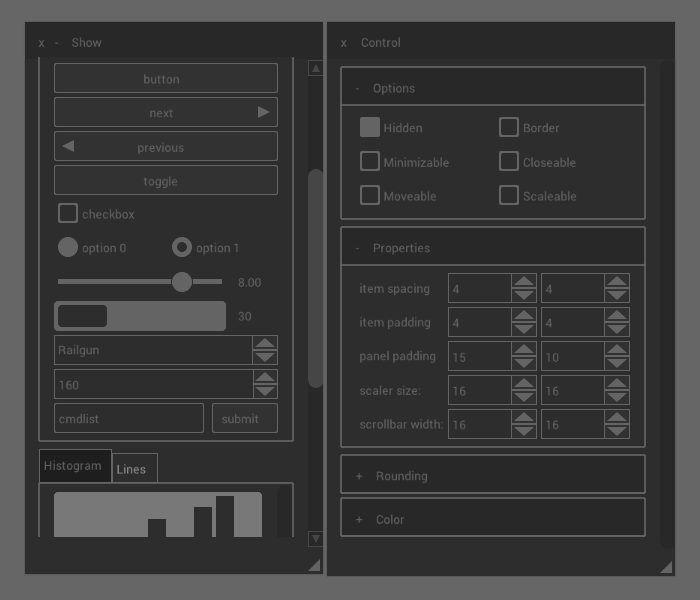The height and width of the screenshot is (600, 700).
Task: Increase the Railgun spinner with up arrow
Action: coord(265,343)
